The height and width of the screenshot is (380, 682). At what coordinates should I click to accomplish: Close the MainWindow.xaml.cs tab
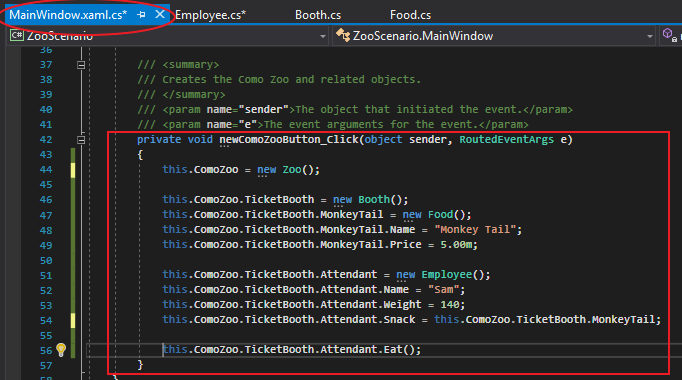point(160,14)
